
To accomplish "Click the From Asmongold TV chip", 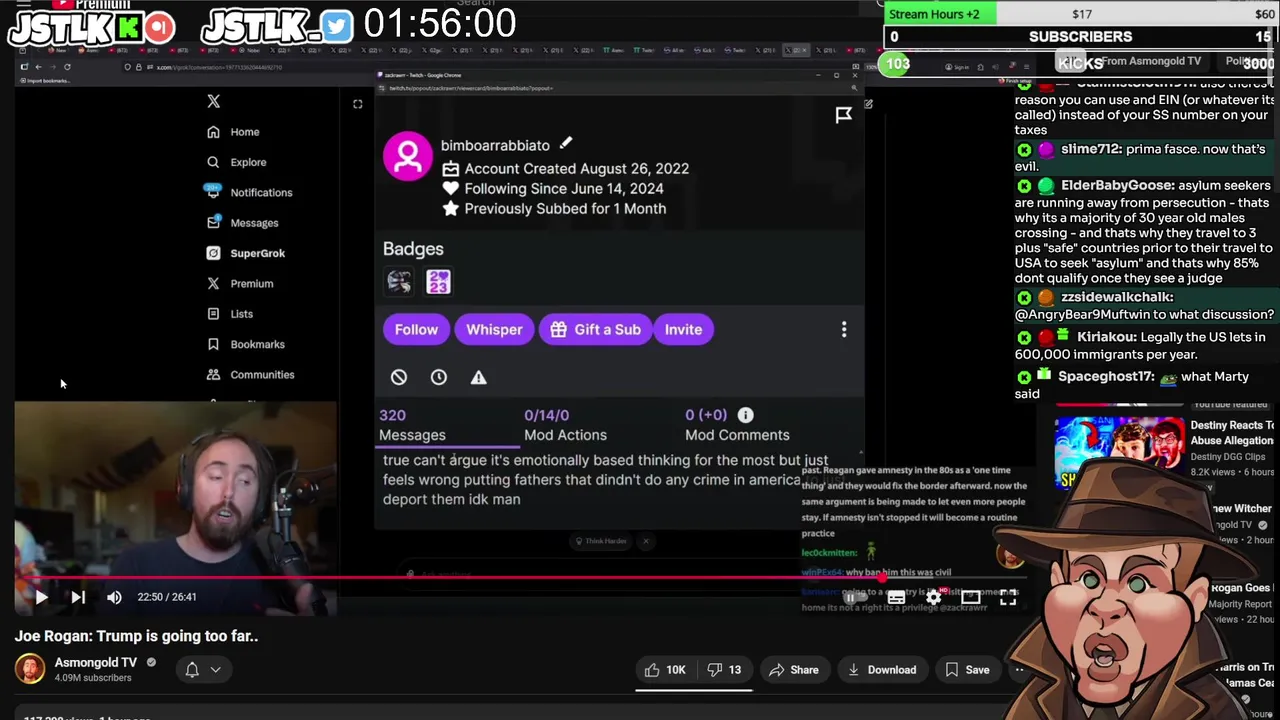I will pyautogui.click(x=1151, y=61).
